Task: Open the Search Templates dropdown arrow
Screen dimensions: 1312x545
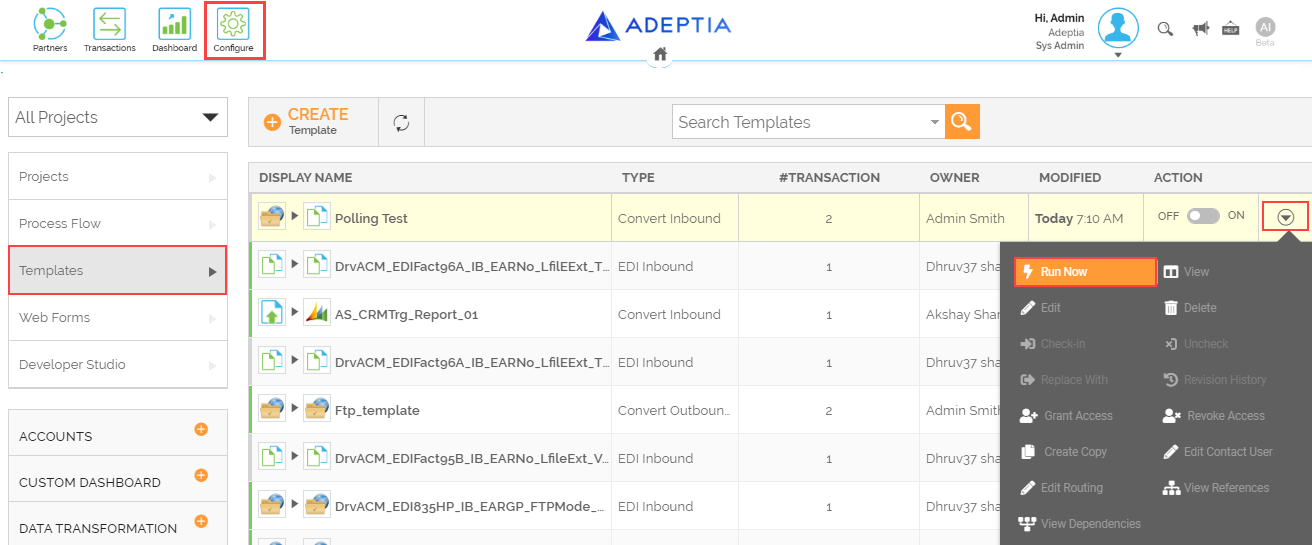Action: [x=935, y=122]
